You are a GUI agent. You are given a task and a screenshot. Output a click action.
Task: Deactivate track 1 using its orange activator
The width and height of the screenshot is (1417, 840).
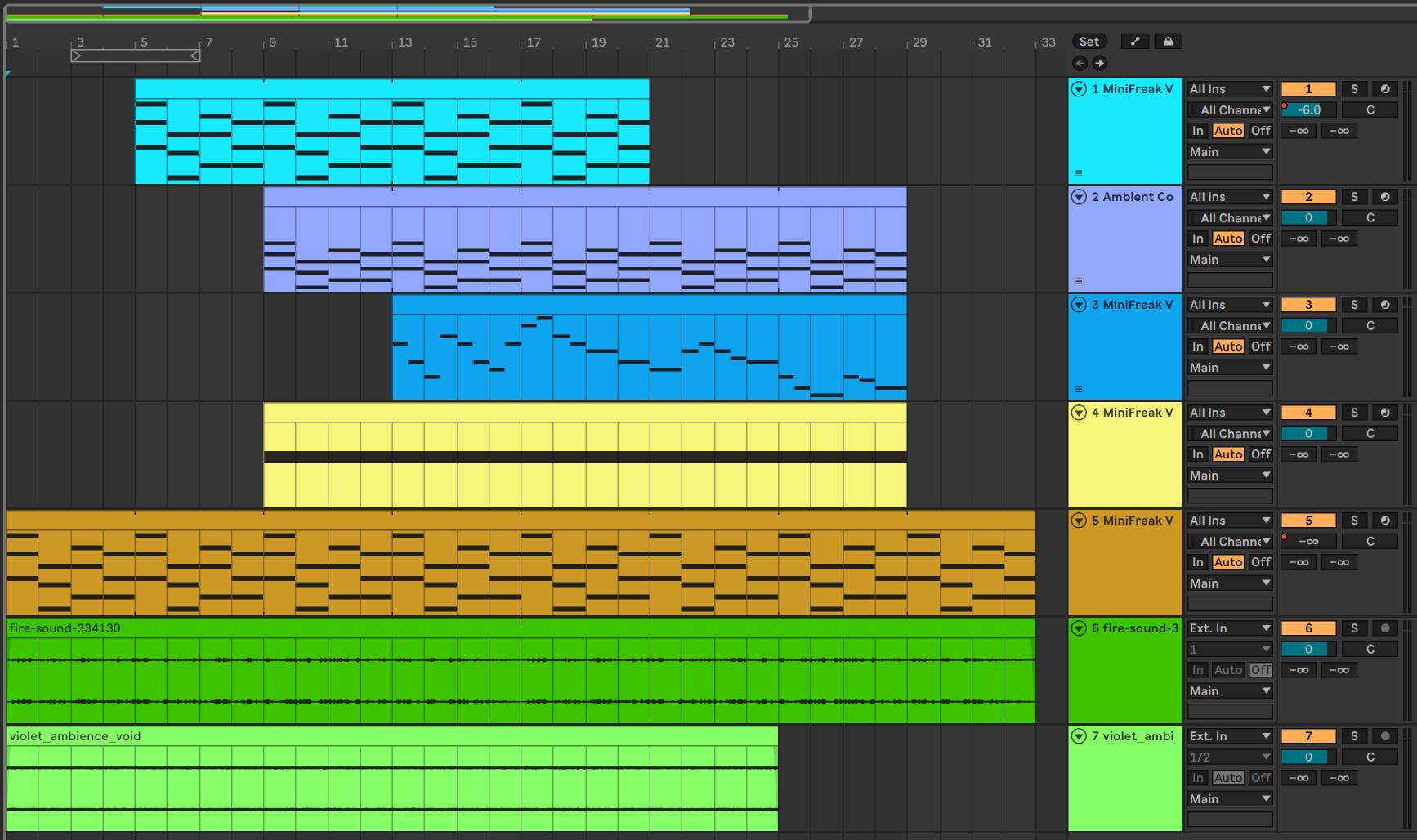point(1308,89)
